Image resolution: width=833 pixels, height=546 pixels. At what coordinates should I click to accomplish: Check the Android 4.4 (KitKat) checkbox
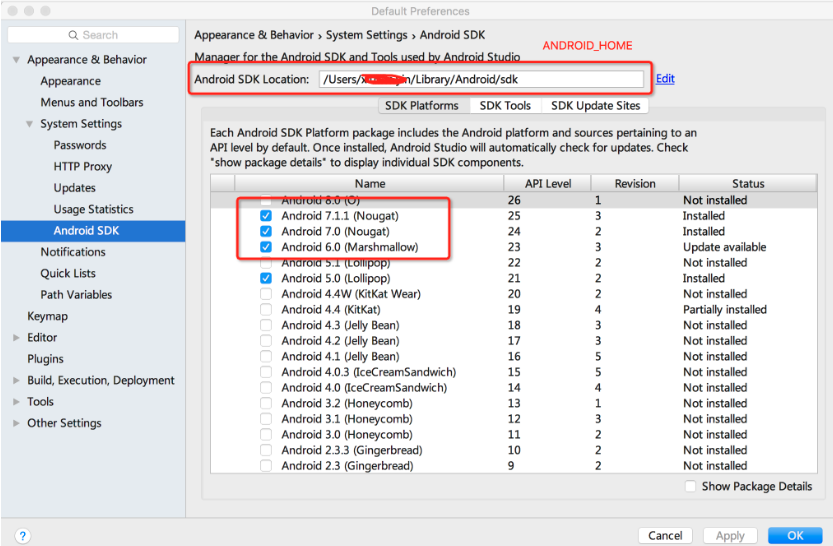click(266, 310)
